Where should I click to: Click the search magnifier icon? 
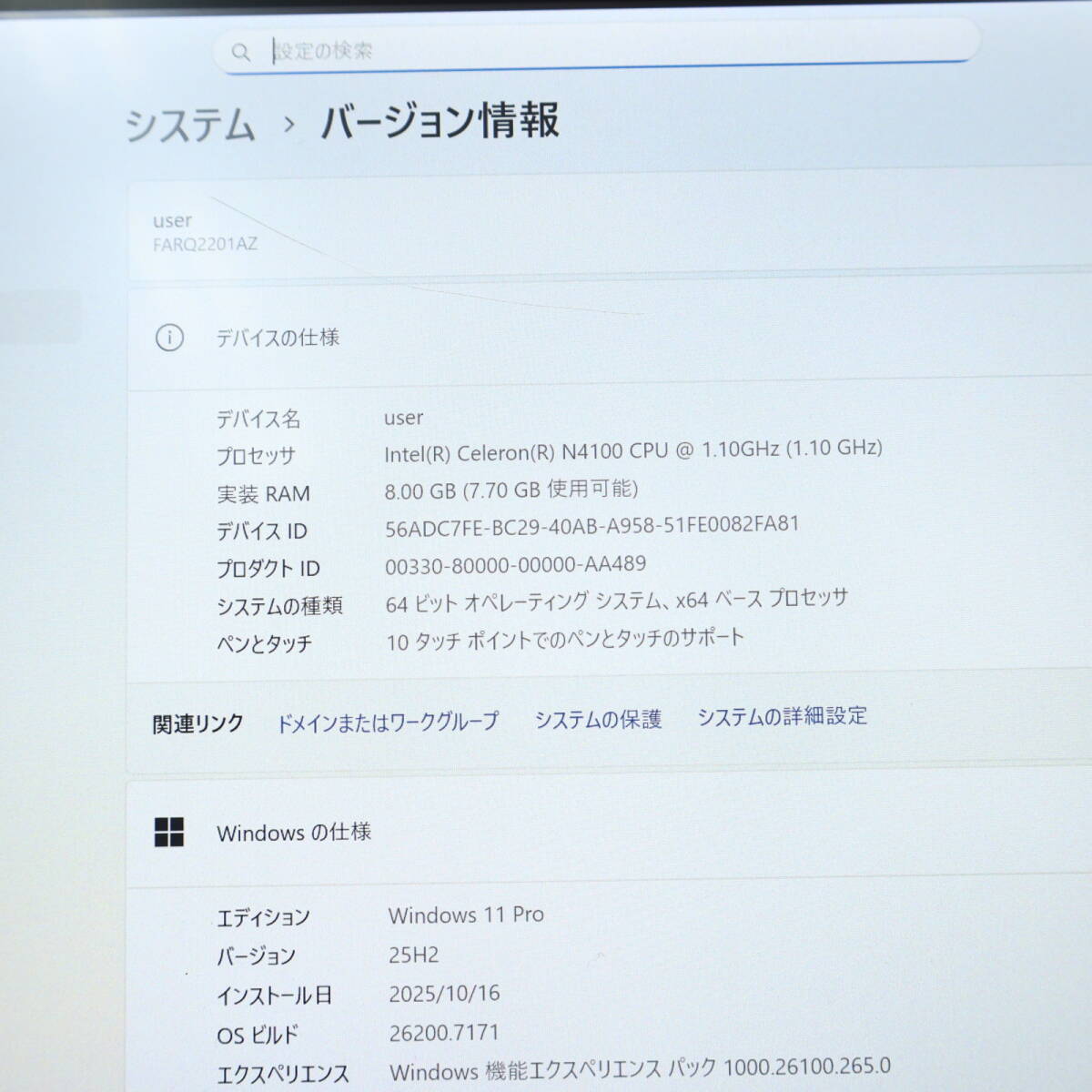[240, 52]
